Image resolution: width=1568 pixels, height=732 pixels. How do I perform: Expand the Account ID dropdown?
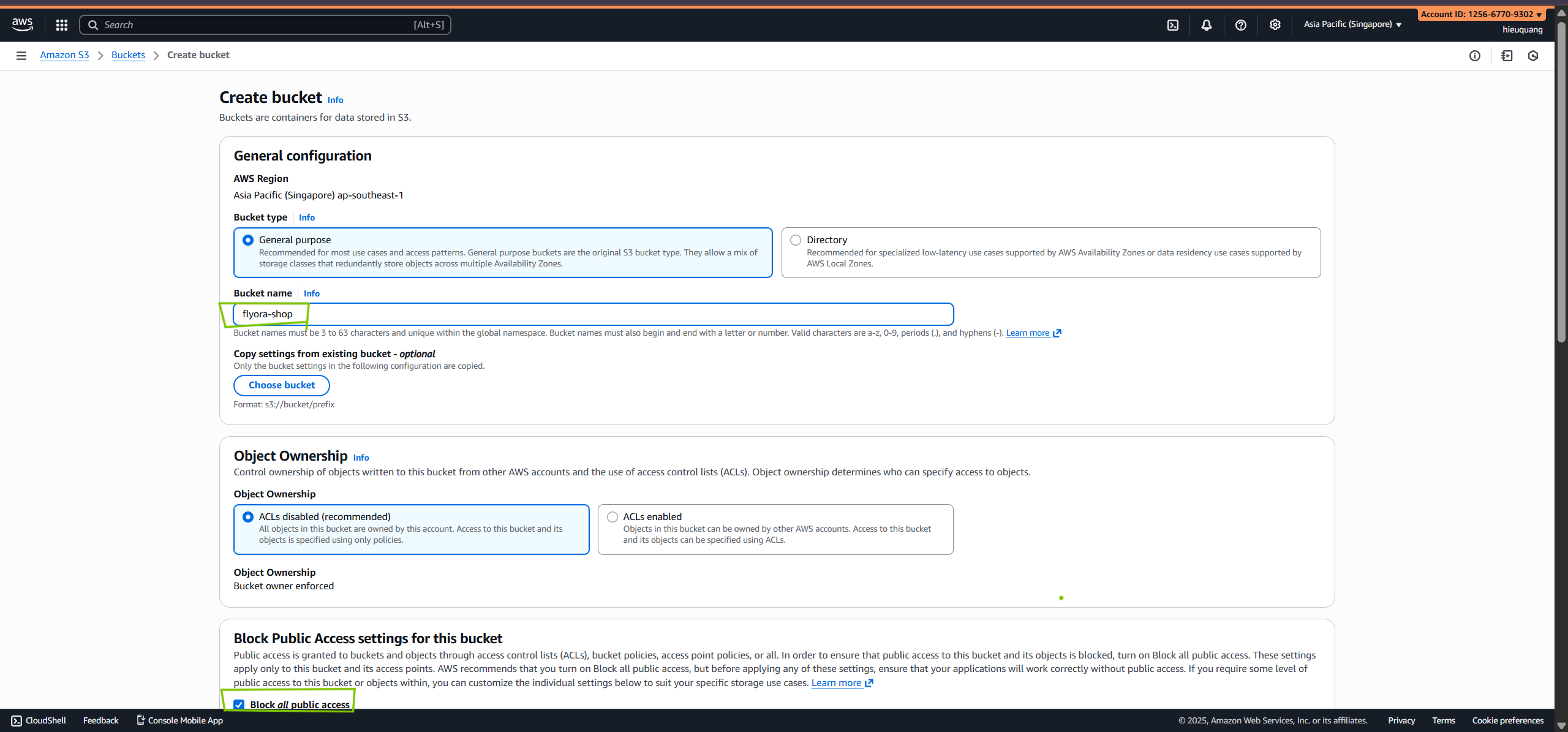[1480, 14]
